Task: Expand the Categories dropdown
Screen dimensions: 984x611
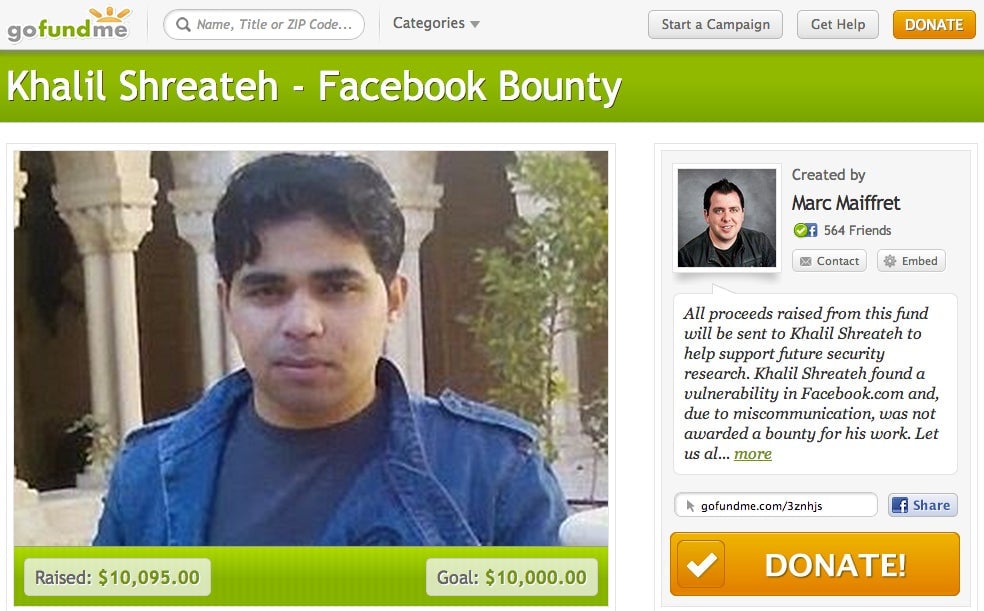Action: [436, 23]
